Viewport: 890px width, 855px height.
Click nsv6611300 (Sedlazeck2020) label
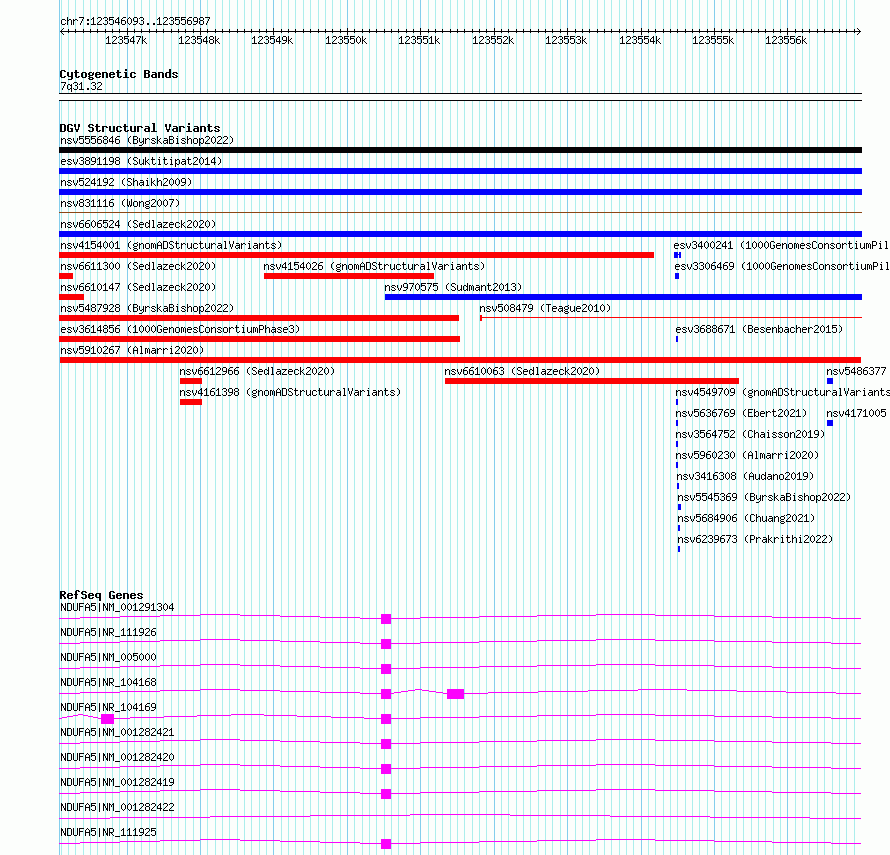[x=138, y=266]
